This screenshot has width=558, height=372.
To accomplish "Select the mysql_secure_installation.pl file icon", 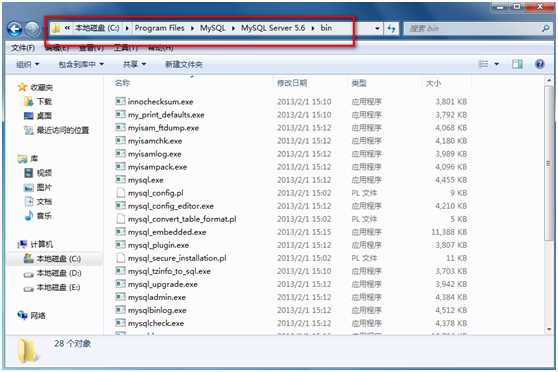I will point(121,258).
